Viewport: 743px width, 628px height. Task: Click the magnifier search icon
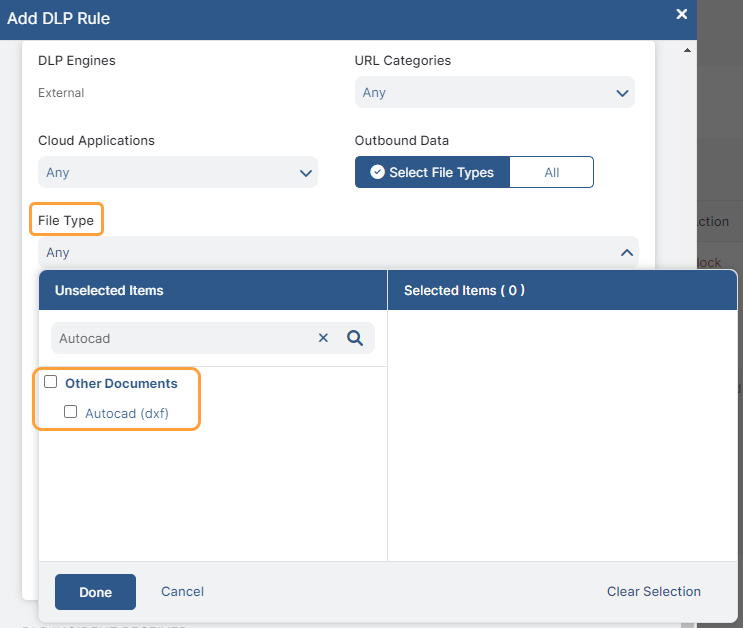[x=354, y=338]
